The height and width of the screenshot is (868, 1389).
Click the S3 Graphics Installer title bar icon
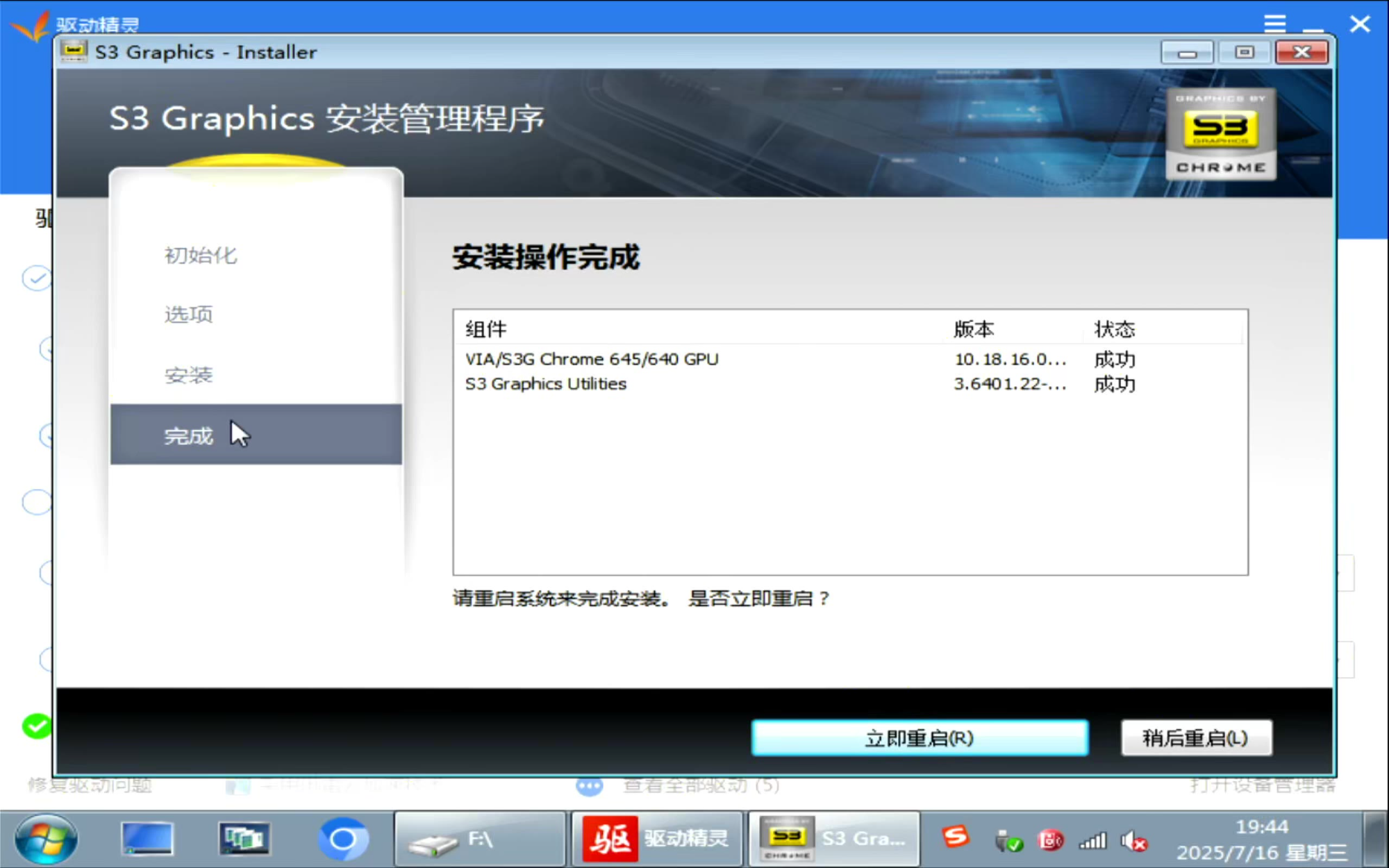pos(73,51)
